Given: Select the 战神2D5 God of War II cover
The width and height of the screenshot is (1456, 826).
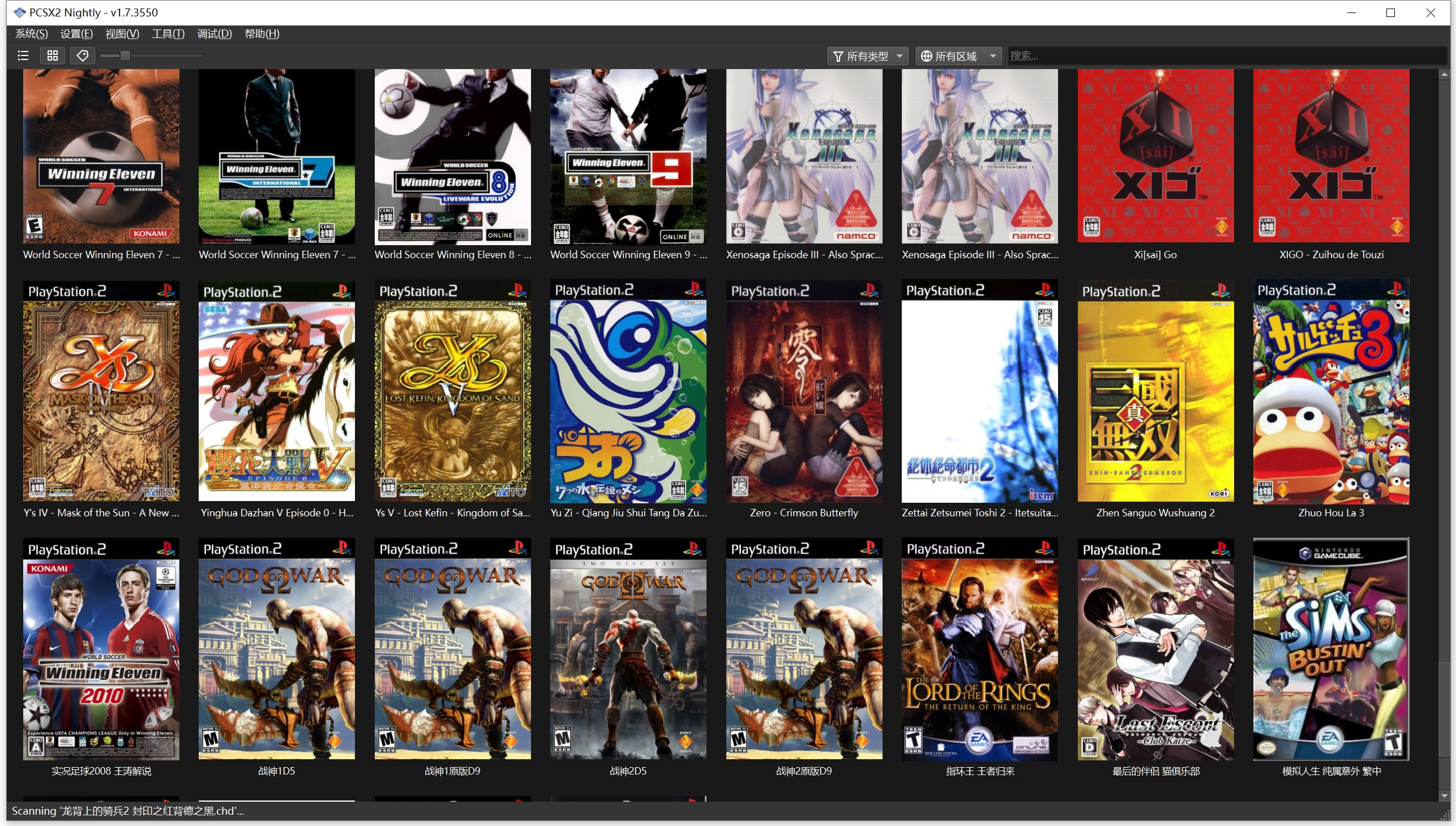Looking at the screenshot, I should pos(628,649).
